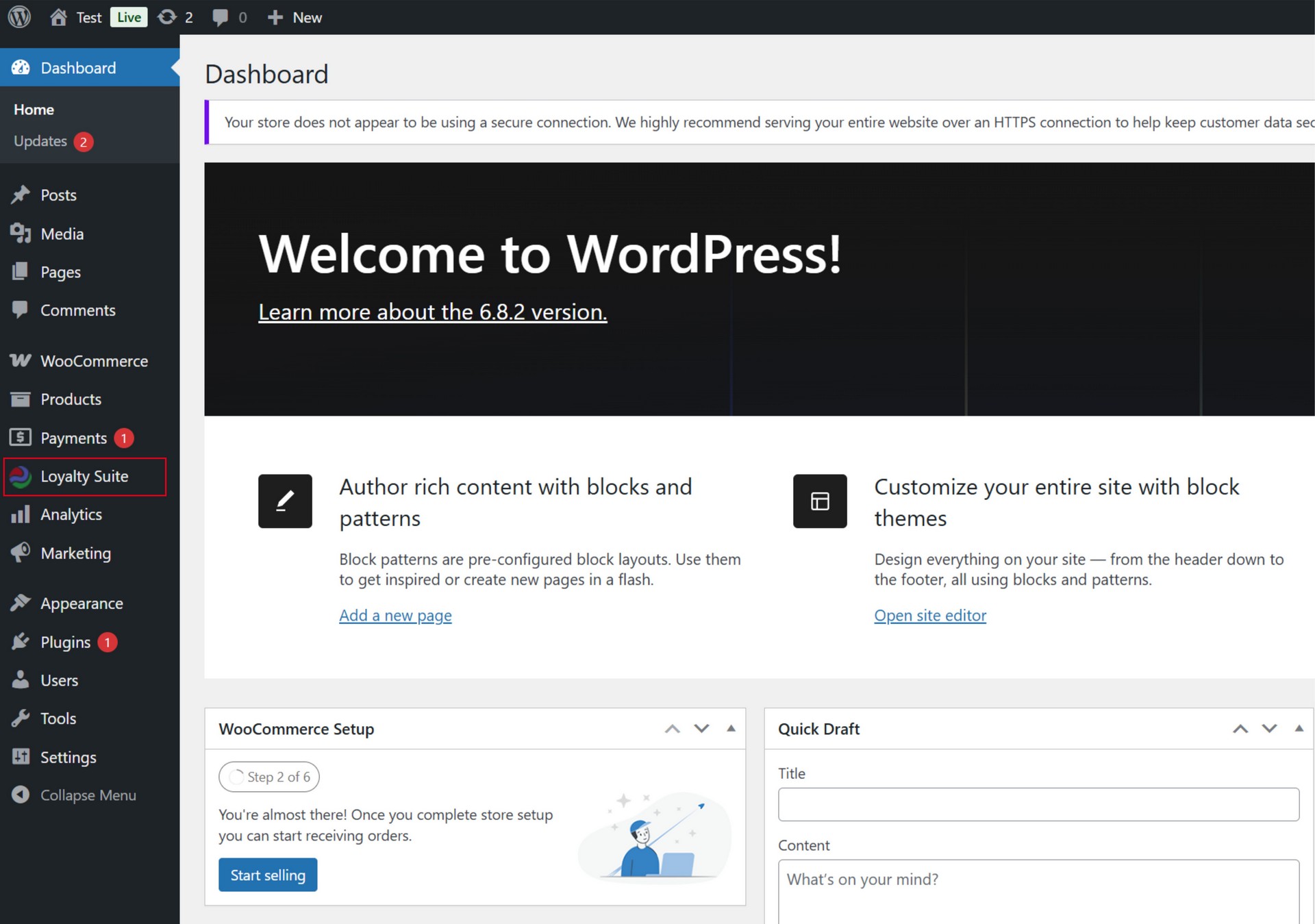Move WooCommerce Setup widget down
The height and width of the screenshot is (924, 1315).
pyautogui.click(x=701, y=729)
